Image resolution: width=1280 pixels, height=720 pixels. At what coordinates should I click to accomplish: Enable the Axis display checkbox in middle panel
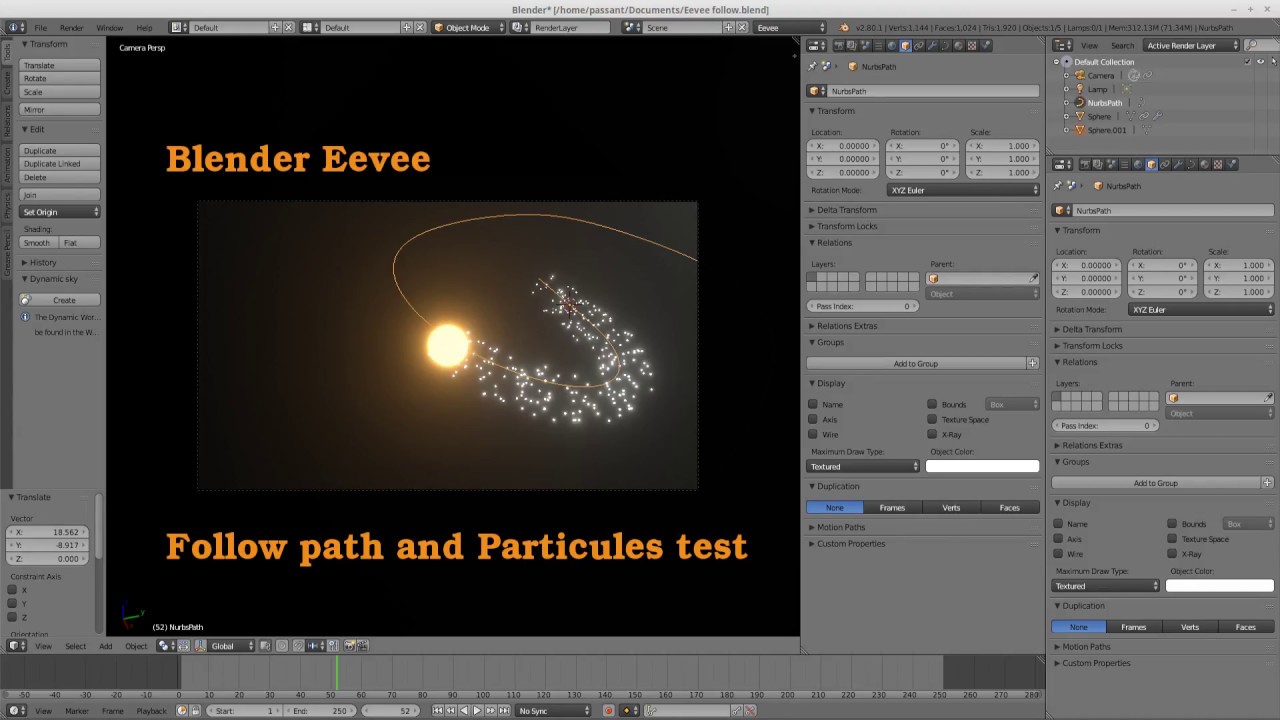click(x=813, y=419)
